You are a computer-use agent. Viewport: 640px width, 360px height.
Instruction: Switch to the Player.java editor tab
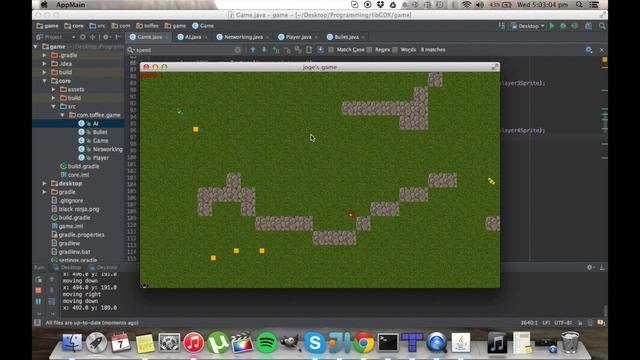(x=298, y=37)
